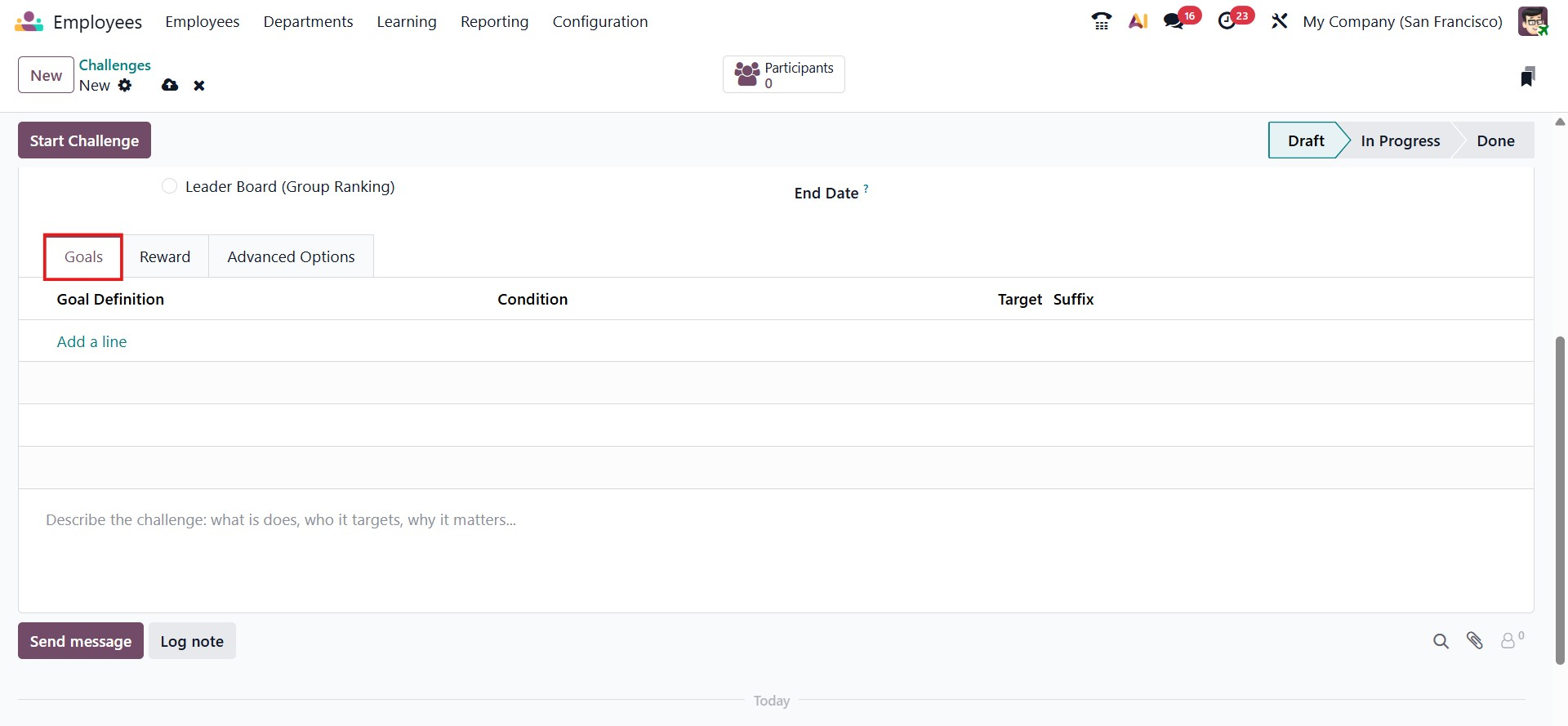
Task: Open the Configuration menu
Action: pos(600,22)
